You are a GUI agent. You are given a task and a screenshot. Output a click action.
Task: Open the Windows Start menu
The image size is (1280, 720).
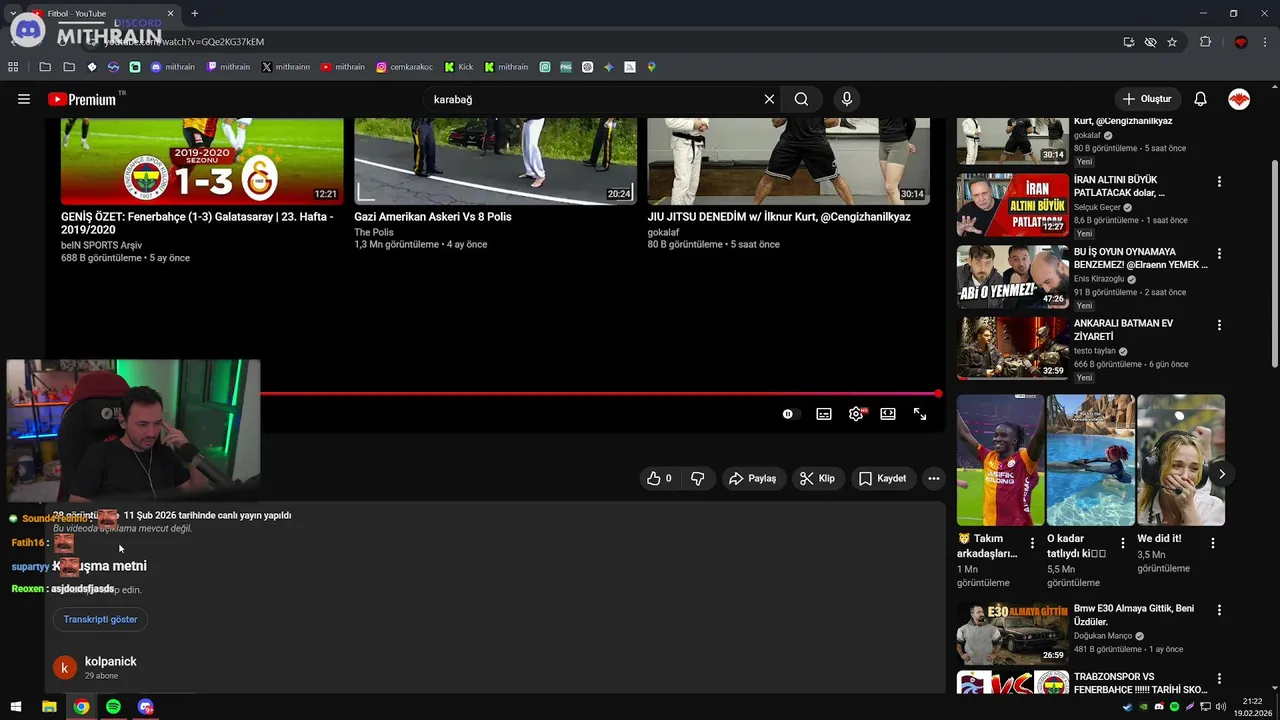(x=16, y=707)
